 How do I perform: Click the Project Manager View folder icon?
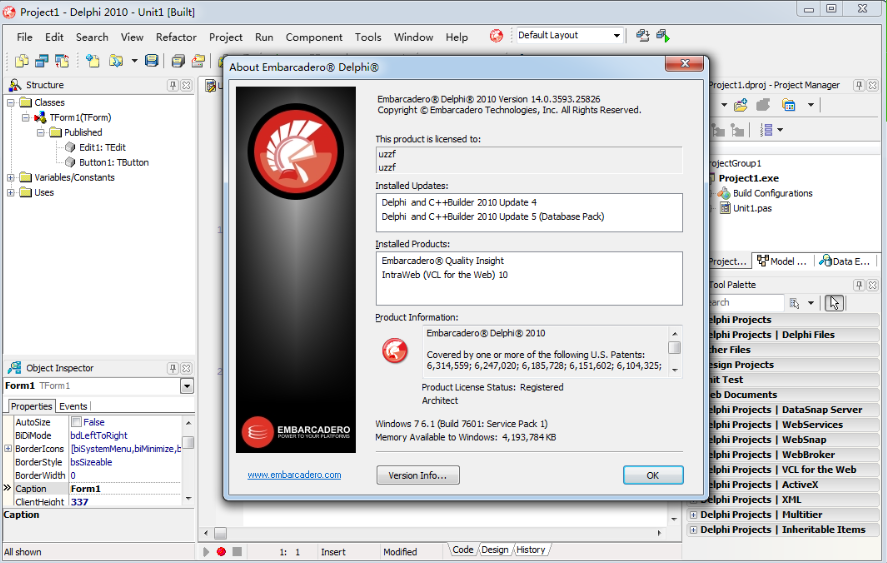(789, 105)
